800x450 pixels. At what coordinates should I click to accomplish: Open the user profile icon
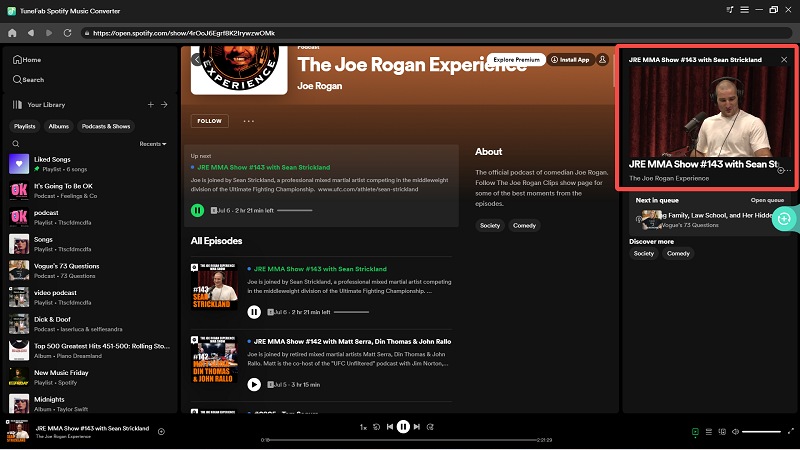[x=604, y=60]
